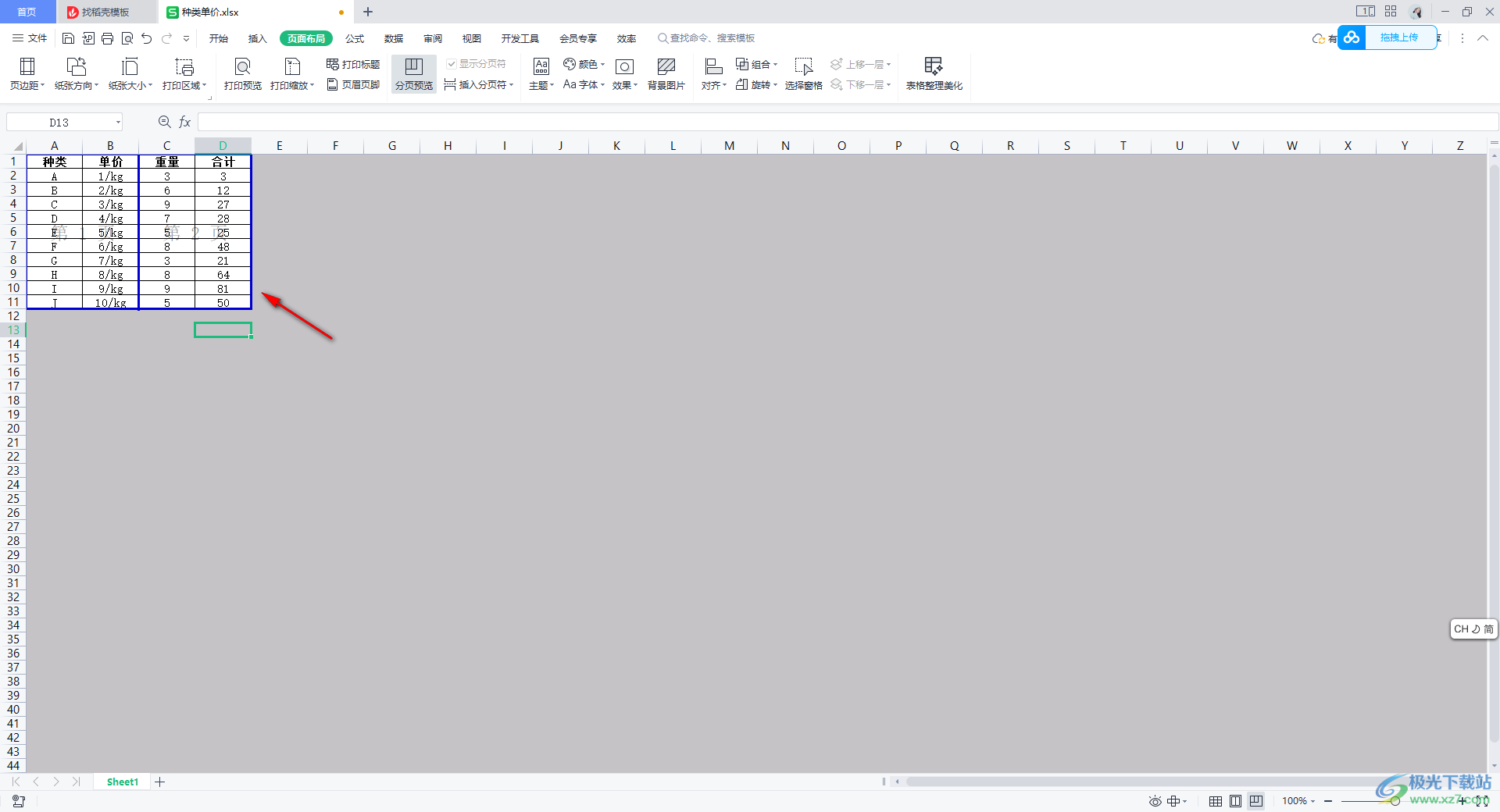This screenshot has width=1500, height=812.
Task: Open the 打印区域 print area tool
Action: pyautogui.click(x=184, y=74)
